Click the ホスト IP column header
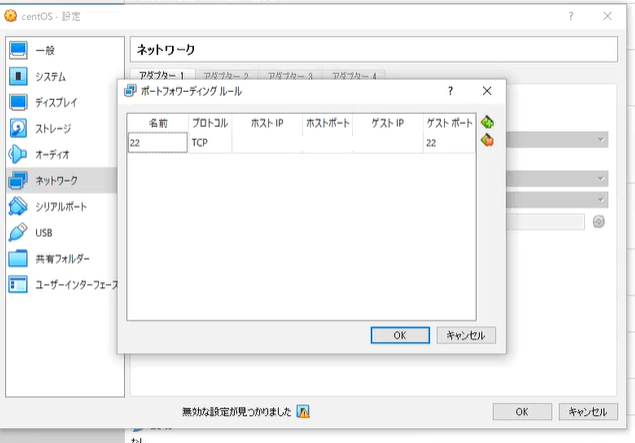The height and width of the screenshot is (443, 635). tap(267, 123)
